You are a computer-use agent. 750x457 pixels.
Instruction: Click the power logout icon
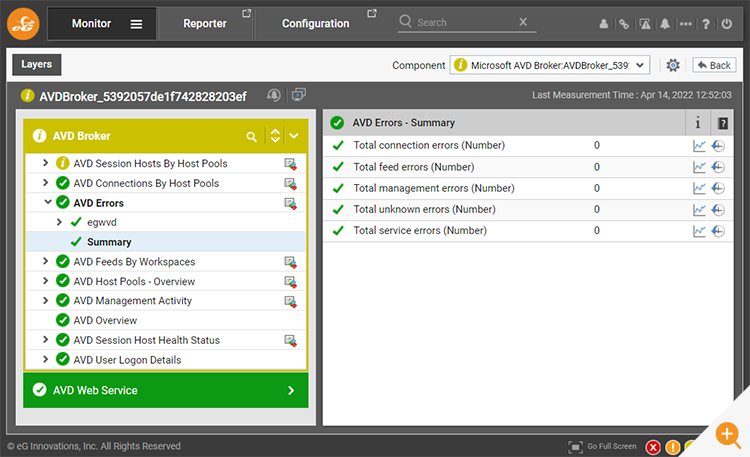coord(727,24)
